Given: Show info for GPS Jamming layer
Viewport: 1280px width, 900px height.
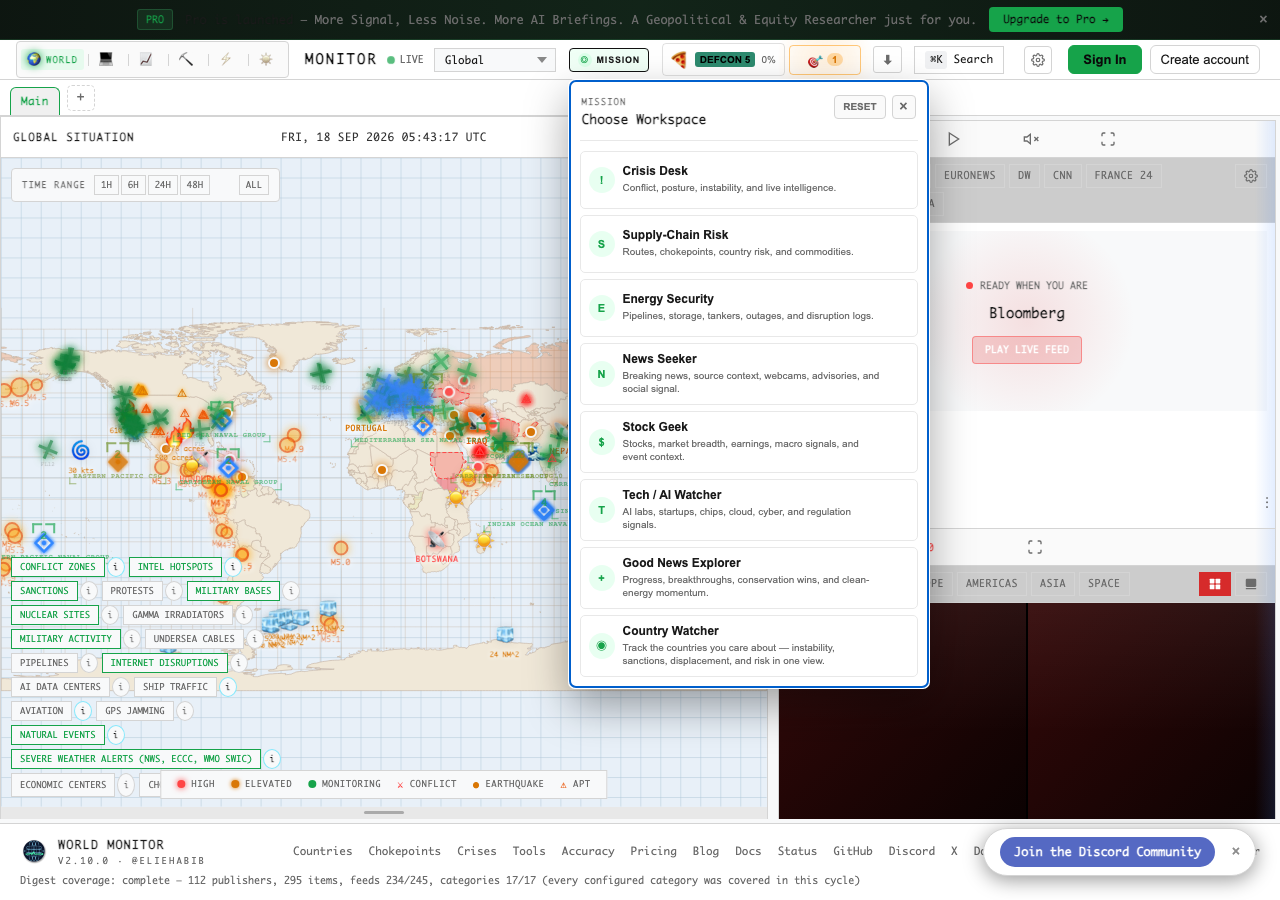Looking at the screenshot, I should [185, 711].
